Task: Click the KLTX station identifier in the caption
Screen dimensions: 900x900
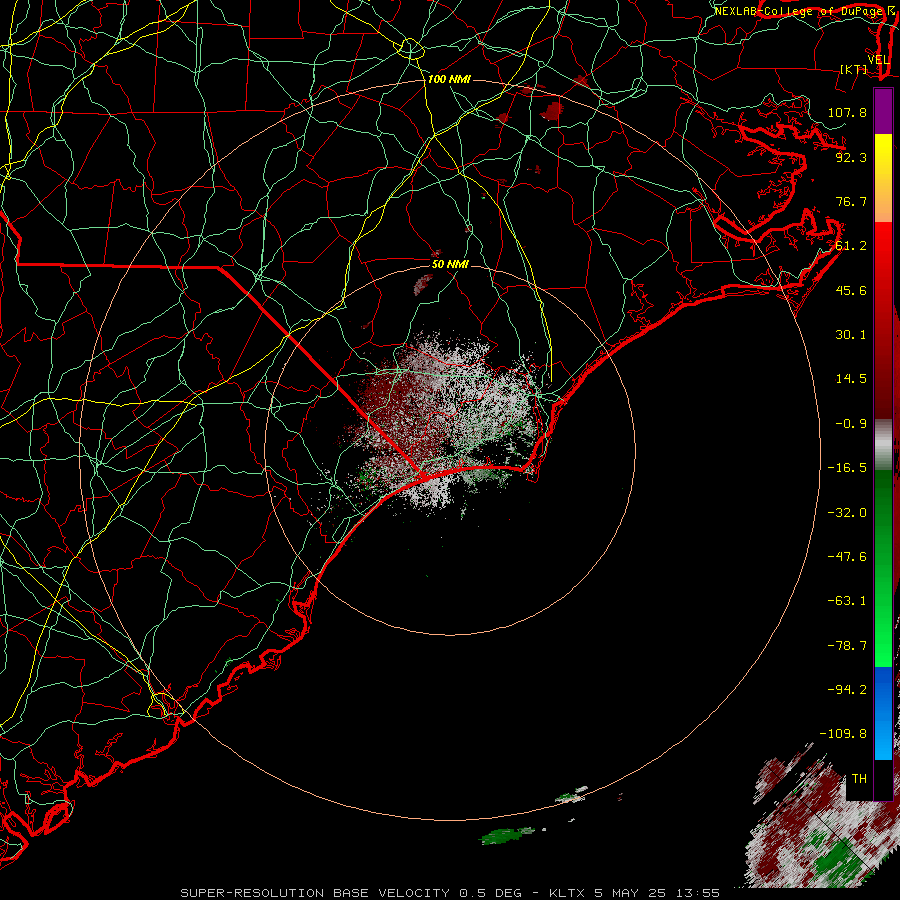Action: (567, 893)
